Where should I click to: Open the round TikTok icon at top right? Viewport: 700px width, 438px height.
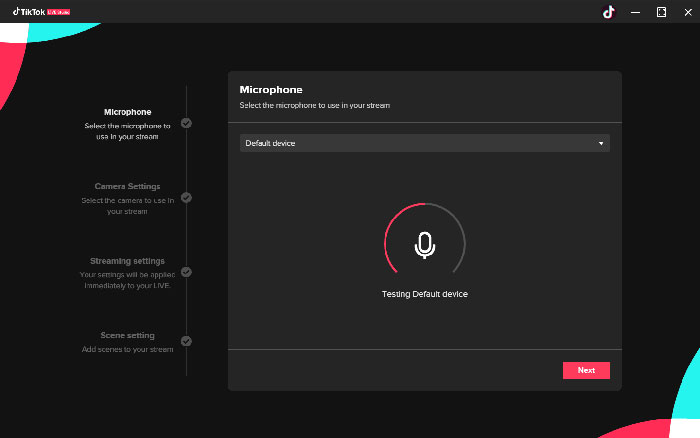(x=608, y=12)
